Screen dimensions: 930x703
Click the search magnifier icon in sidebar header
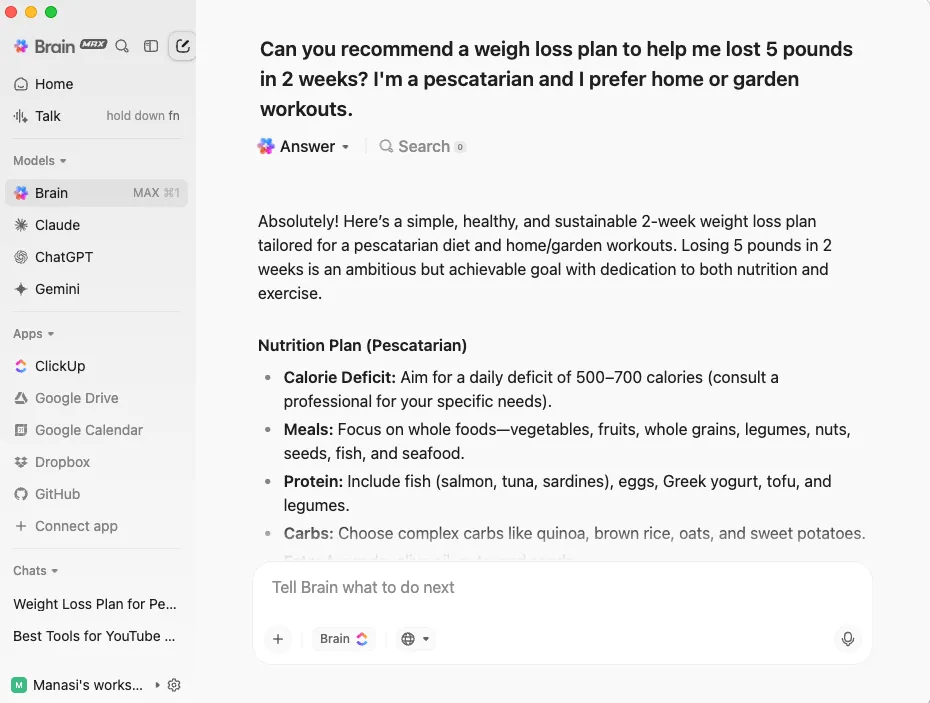122,46
